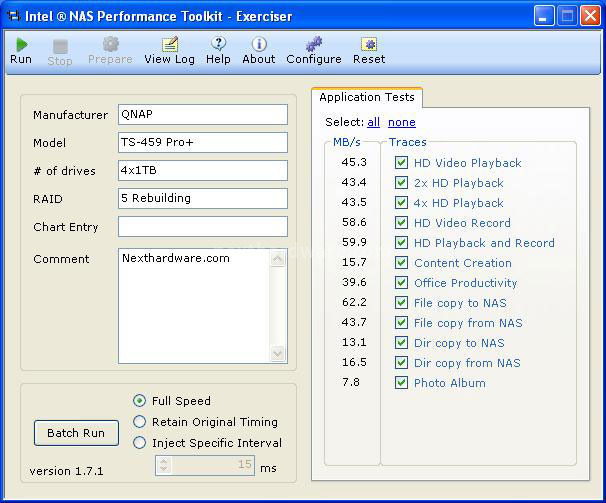The height and width of the screenshot is (503, 606).
Task: Click the empty Chart Entry field
Action: pyautogui.click(x=203, y=226)
